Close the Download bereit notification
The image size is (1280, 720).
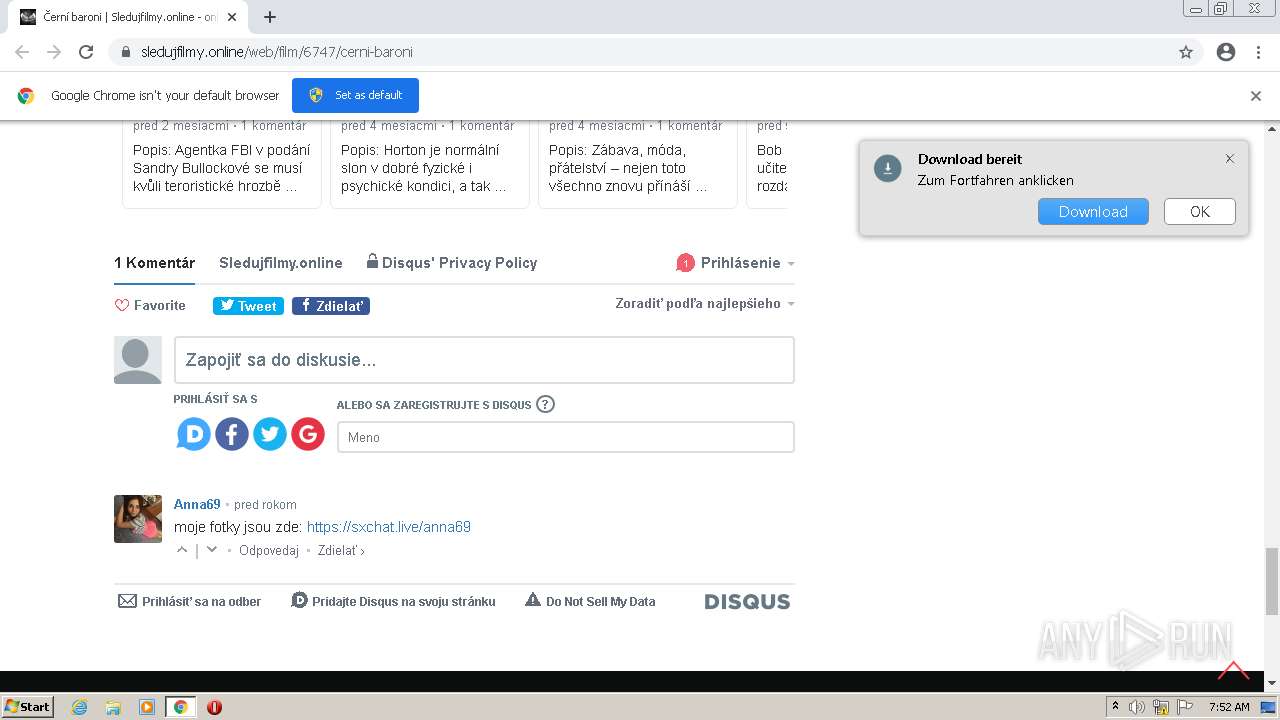coord(1230,159)
